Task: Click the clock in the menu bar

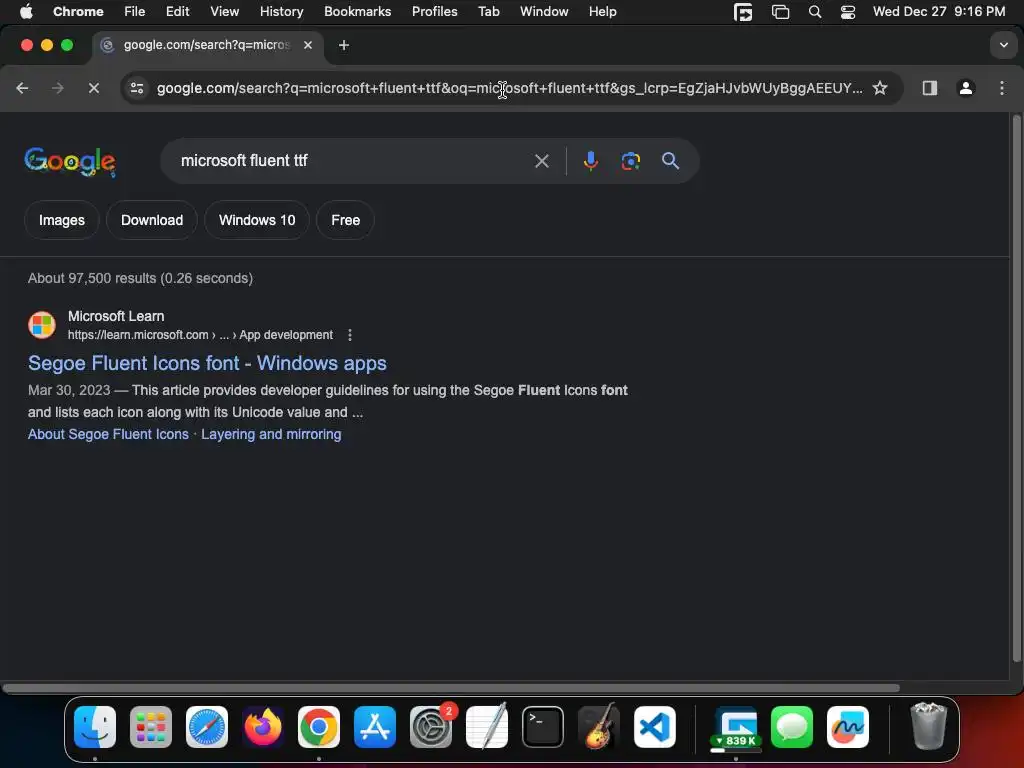Action: point(938,12)
